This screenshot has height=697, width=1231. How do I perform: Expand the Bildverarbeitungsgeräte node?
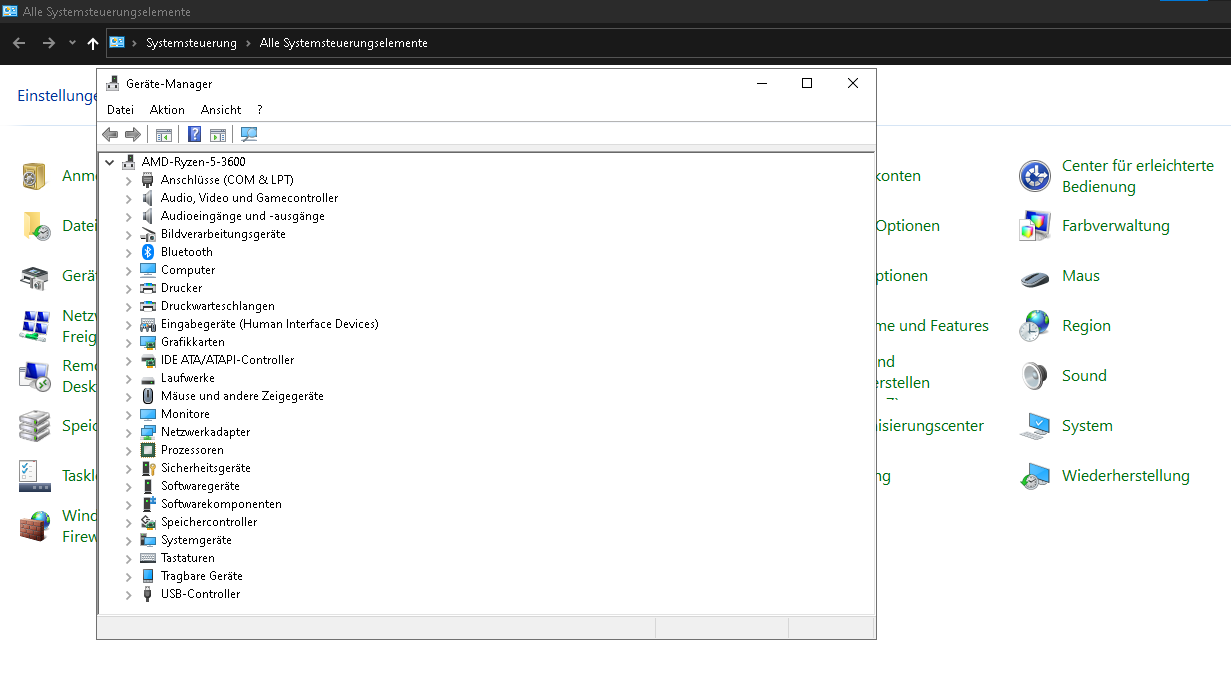pos(128,234)
